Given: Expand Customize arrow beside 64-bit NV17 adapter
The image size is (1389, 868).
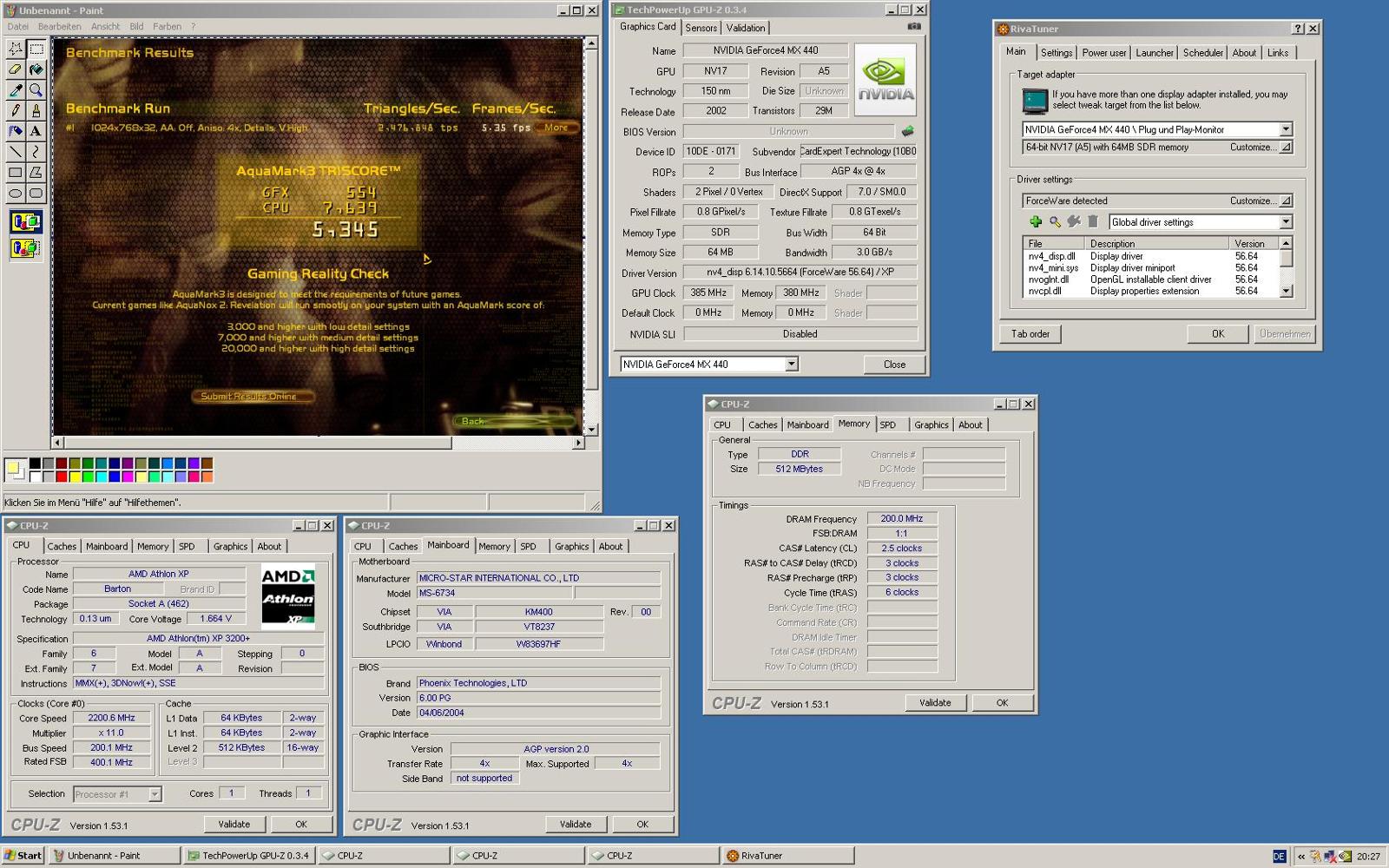Looking at the screenshot, I should 1286,148.
